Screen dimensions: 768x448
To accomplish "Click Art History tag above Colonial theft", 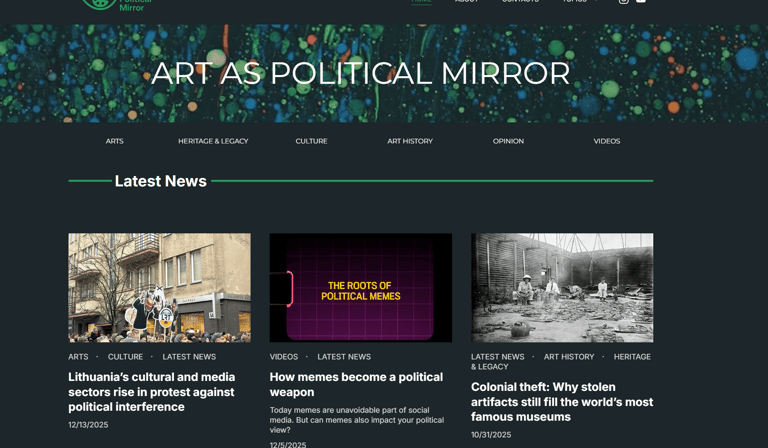I will (569, 357).
